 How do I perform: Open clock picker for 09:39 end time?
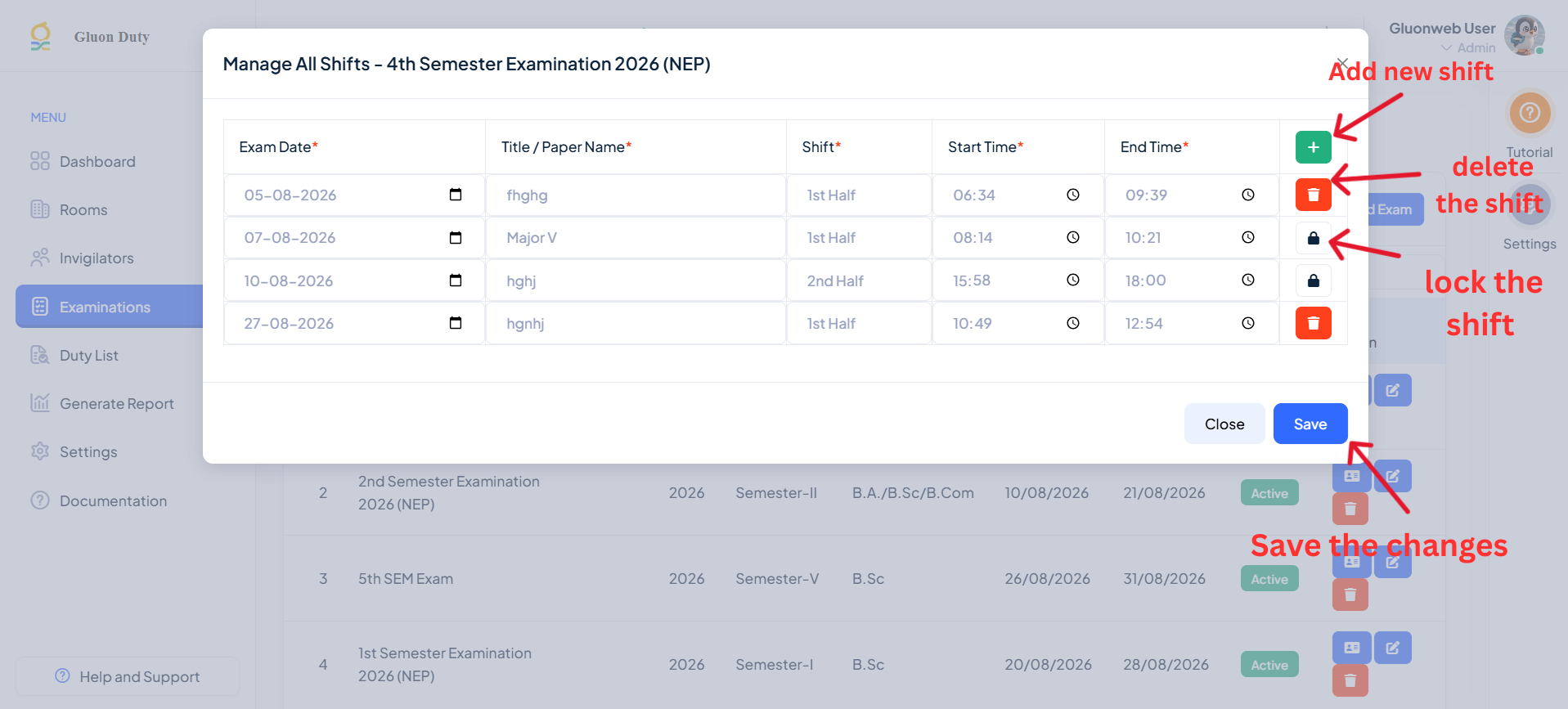point(1248,195)
